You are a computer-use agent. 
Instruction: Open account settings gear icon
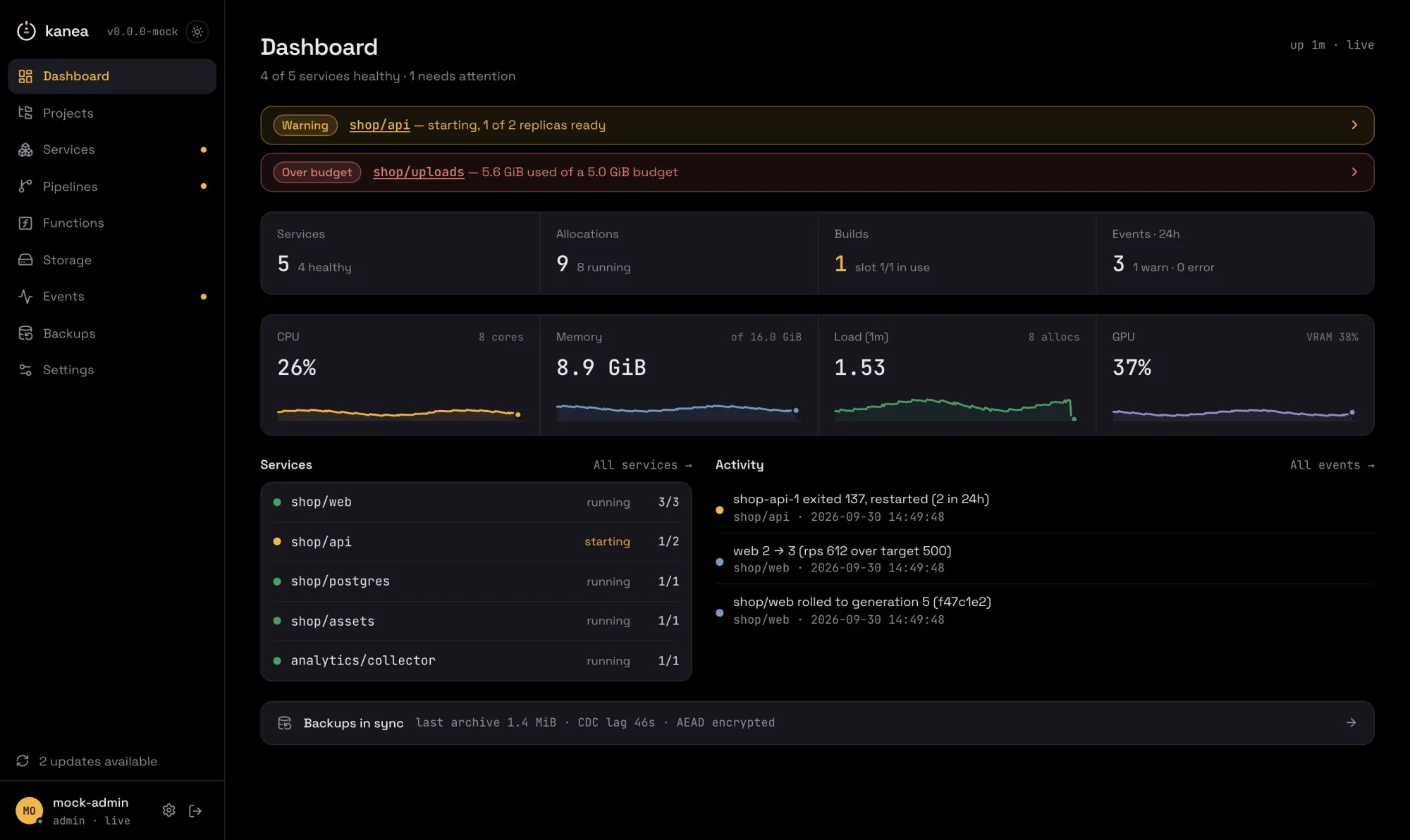click(168, 810)
